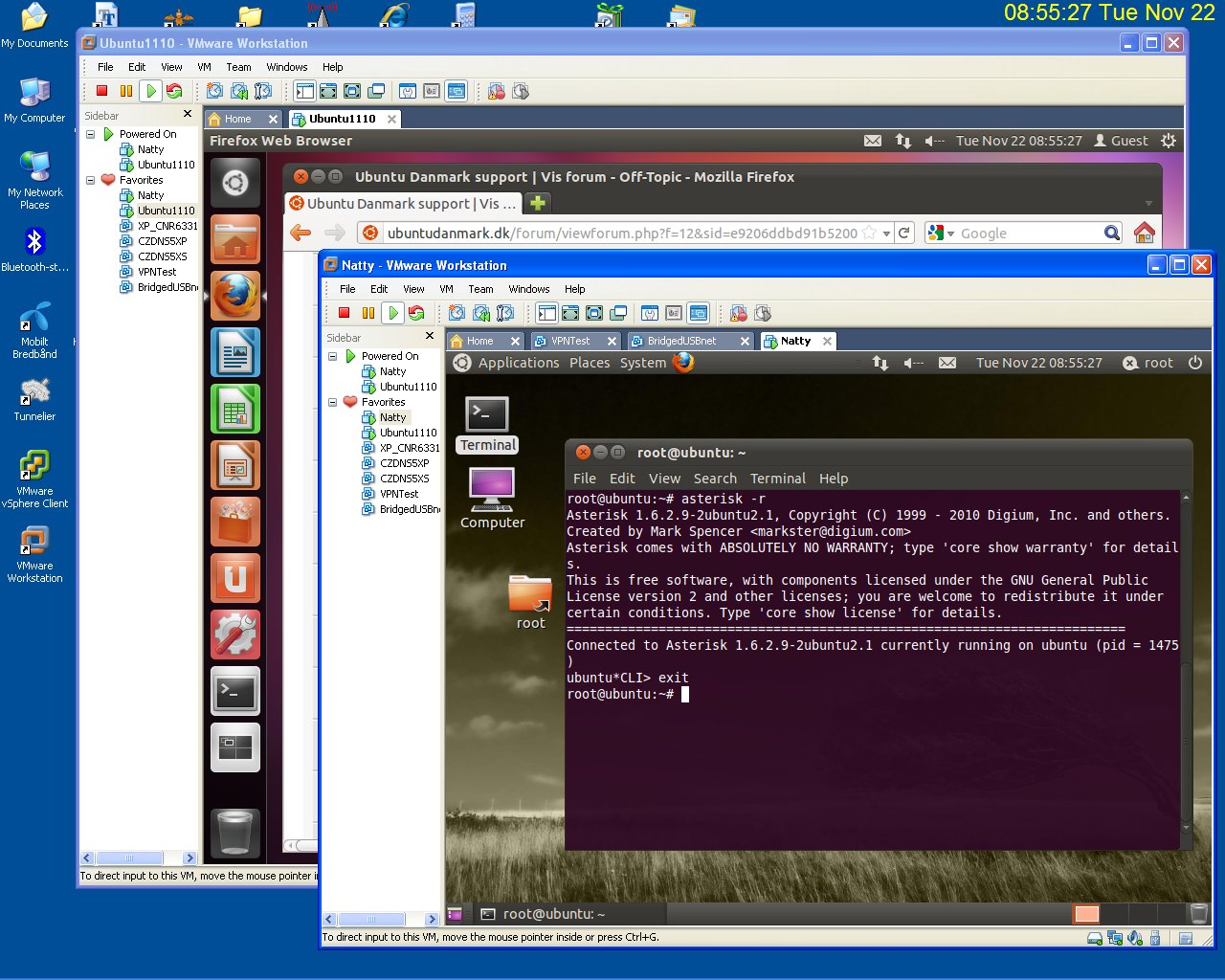The image size is (1225, 980).
Task: Launch Firefox from the Unity launcher
Action: coord(235,296)
